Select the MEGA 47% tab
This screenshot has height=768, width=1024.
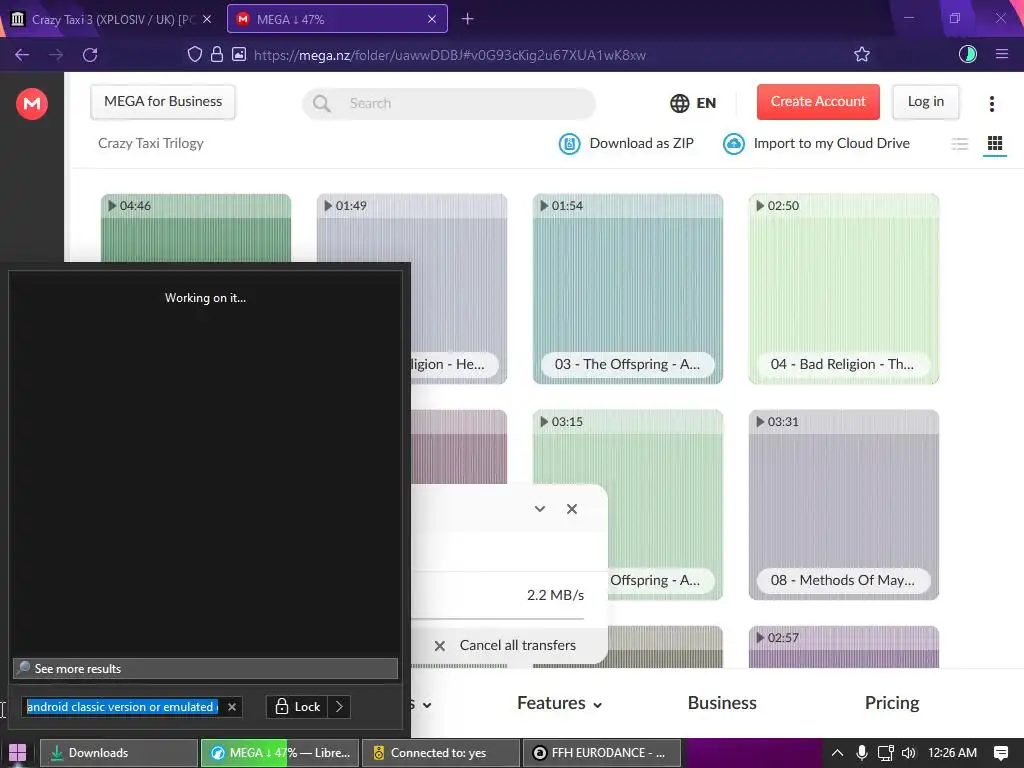(x=337, y=19)
